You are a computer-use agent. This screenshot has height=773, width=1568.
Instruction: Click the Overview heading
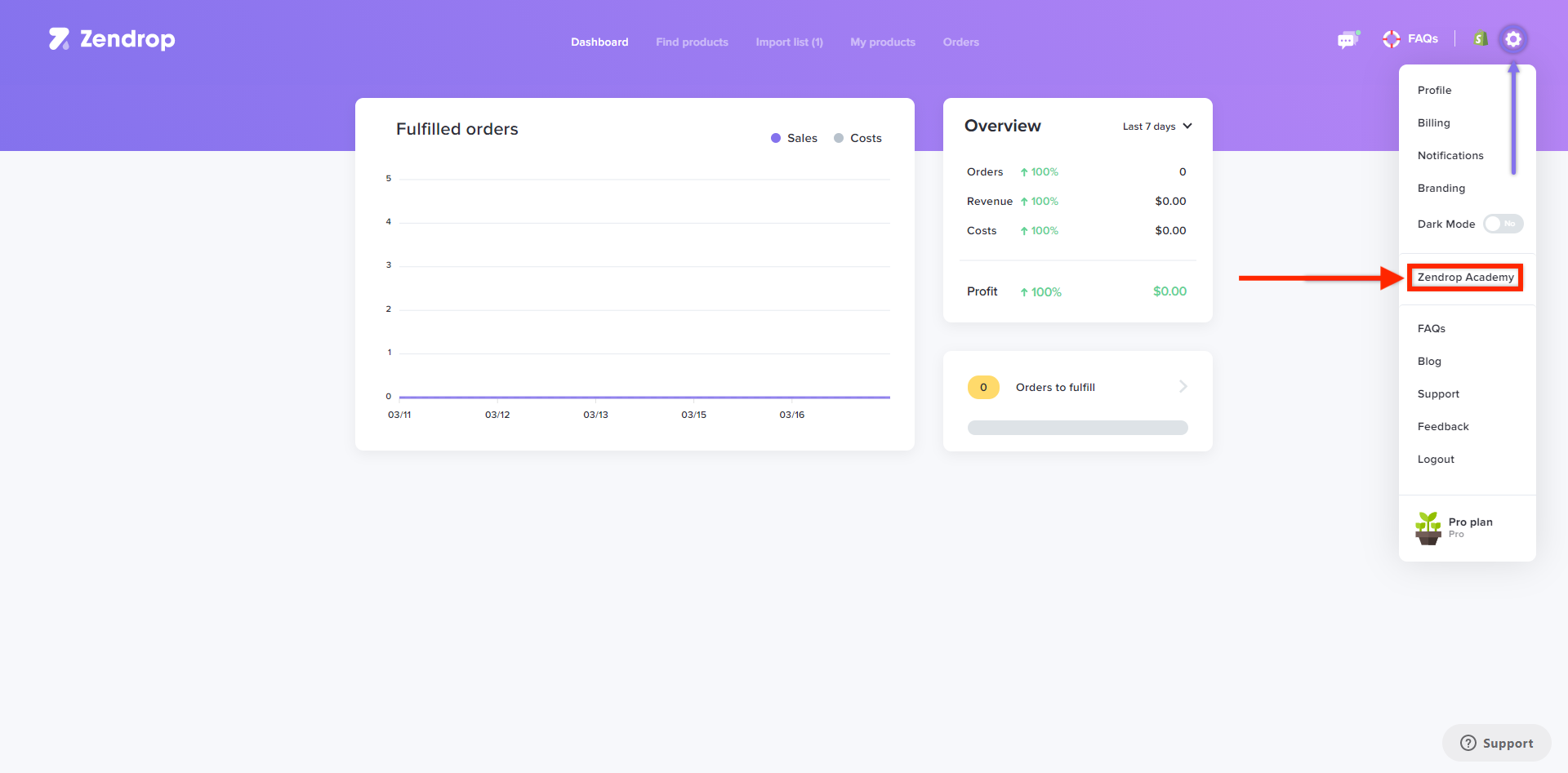(1002, 126)
